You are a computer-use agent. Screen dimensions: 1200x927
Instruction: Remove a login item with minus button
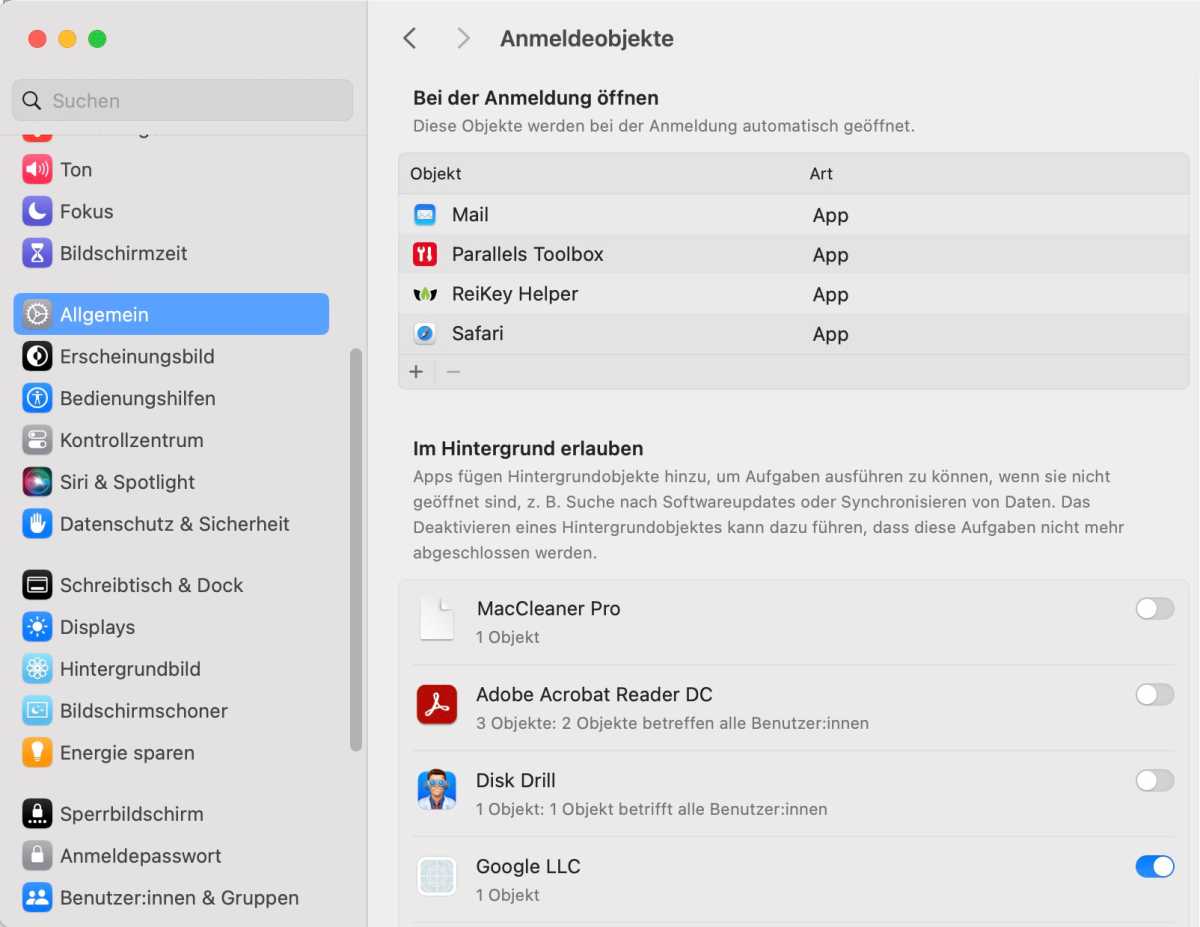(x=453, y=372)
